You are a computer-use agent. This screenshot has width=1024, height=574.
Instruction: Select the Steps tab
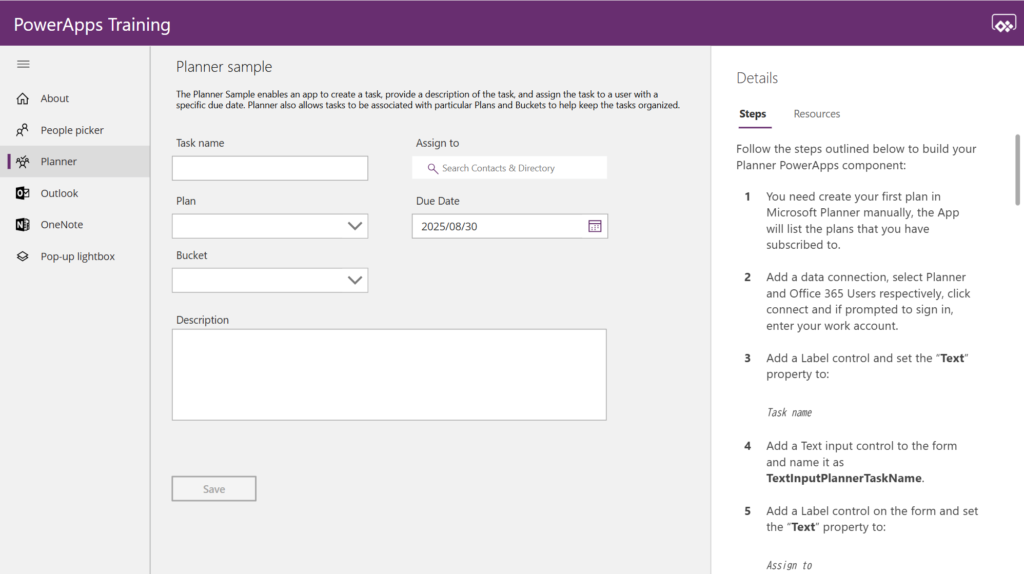click(x=752, y=114)
